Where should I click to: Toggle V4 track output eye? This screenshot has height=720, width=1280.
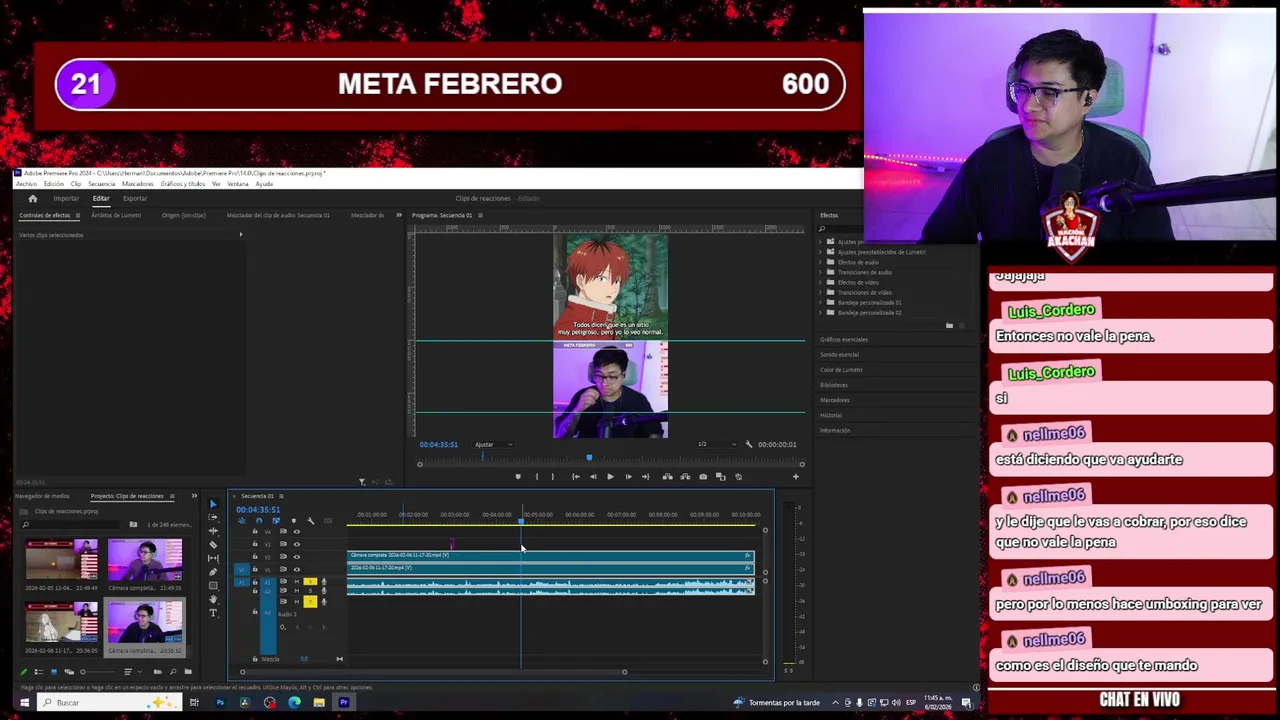point(297,532)
